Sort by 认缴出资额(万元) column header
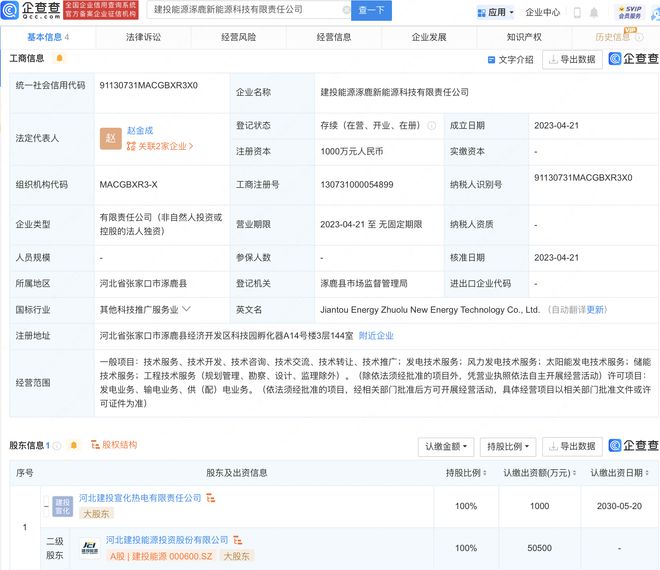Screen dimensions: 660x570 pyautogui.click(x=540, y=473)
